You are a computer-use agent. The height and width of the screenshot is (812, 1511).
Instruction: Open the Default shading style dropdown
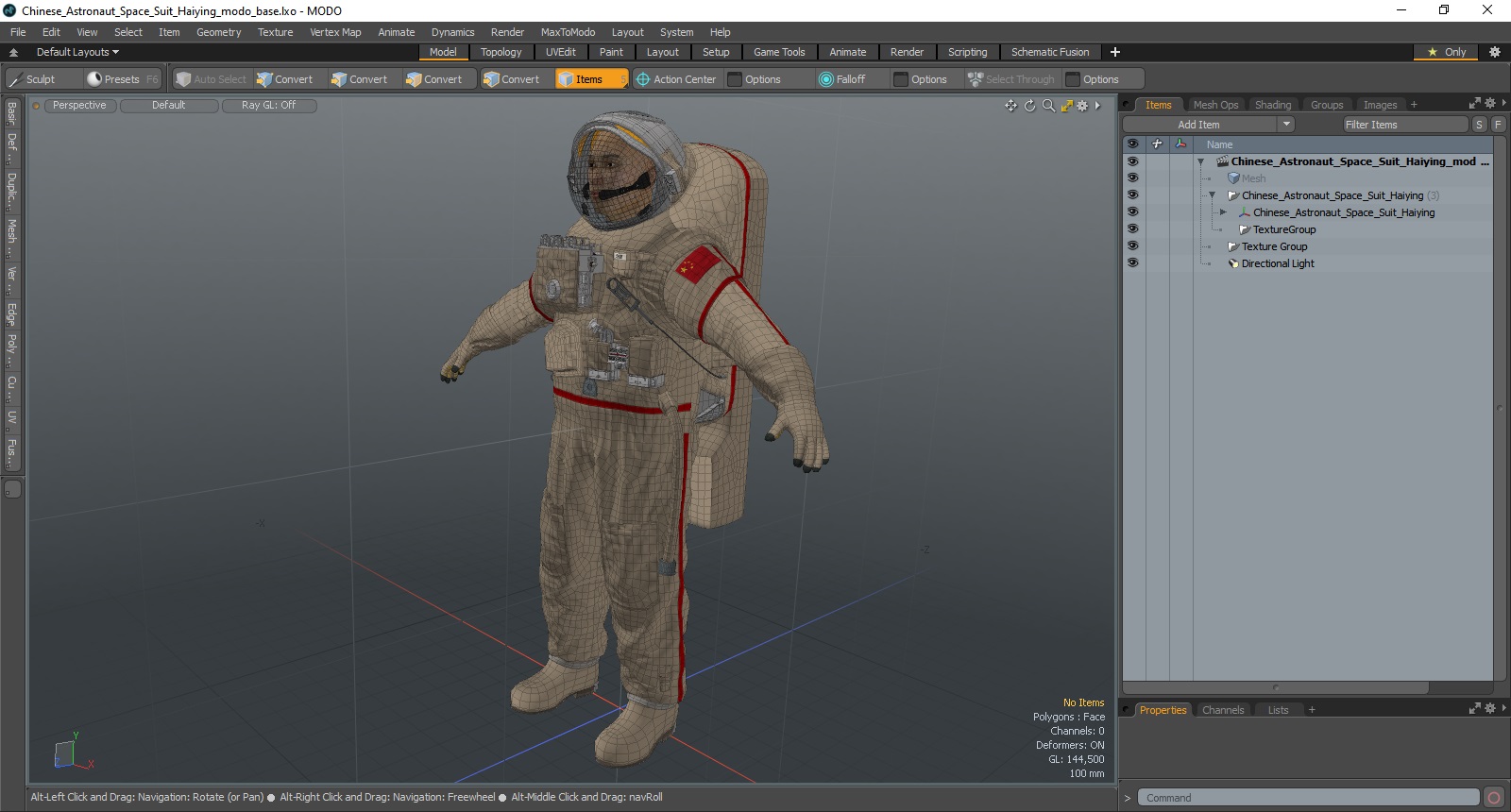pyautogui.click(x=169, y=106)
